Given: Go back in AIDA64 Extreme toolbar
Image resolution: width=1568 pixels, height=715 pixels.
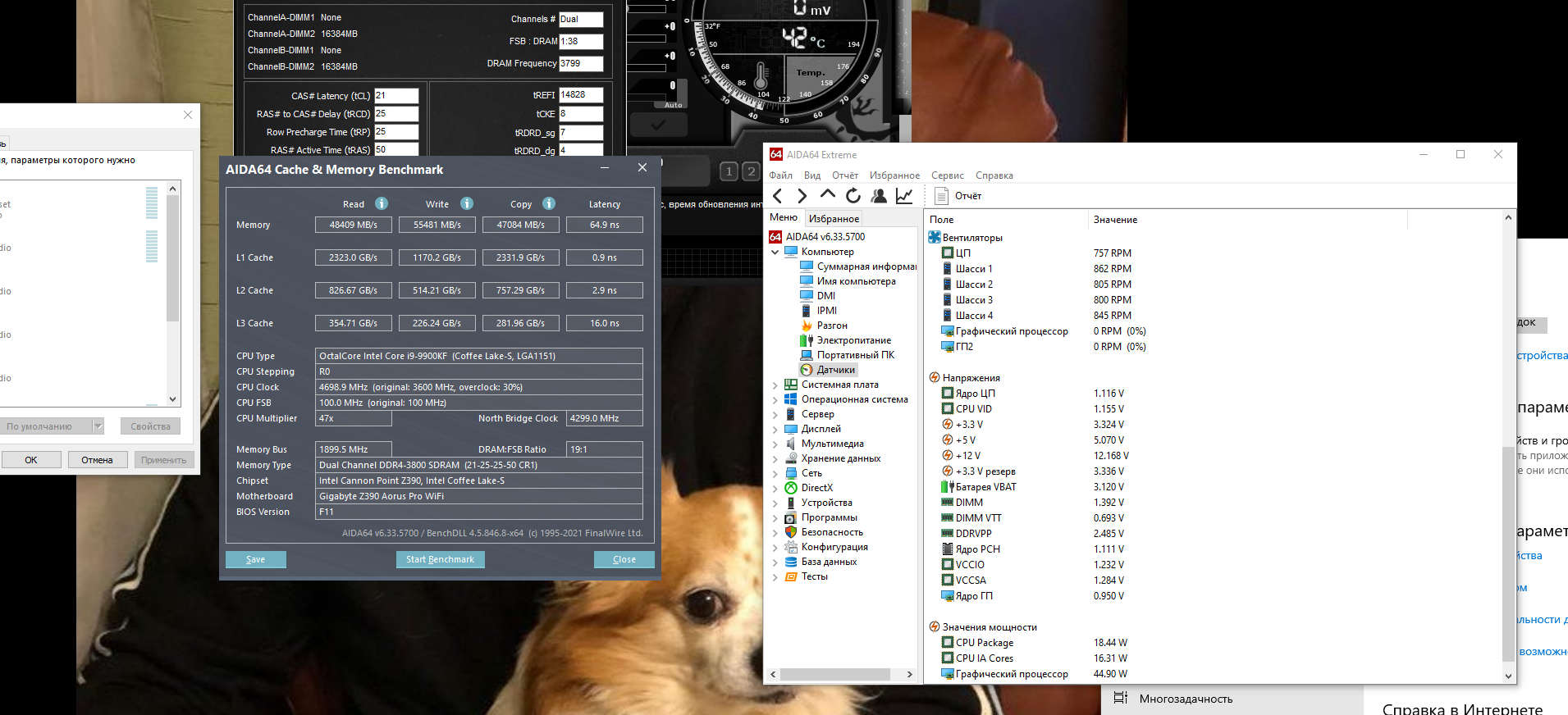Looking at the screenshot, I should [x=778, y=196].
